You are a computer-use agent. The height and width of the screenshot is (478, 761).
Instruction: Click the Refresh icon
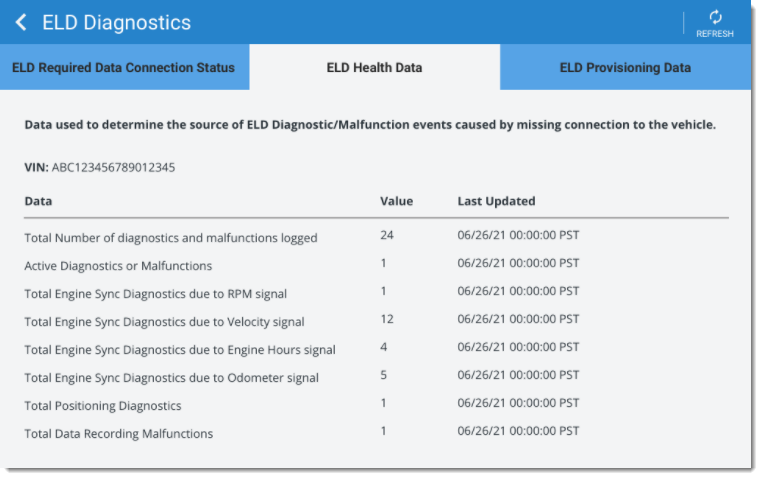point(715,17)
